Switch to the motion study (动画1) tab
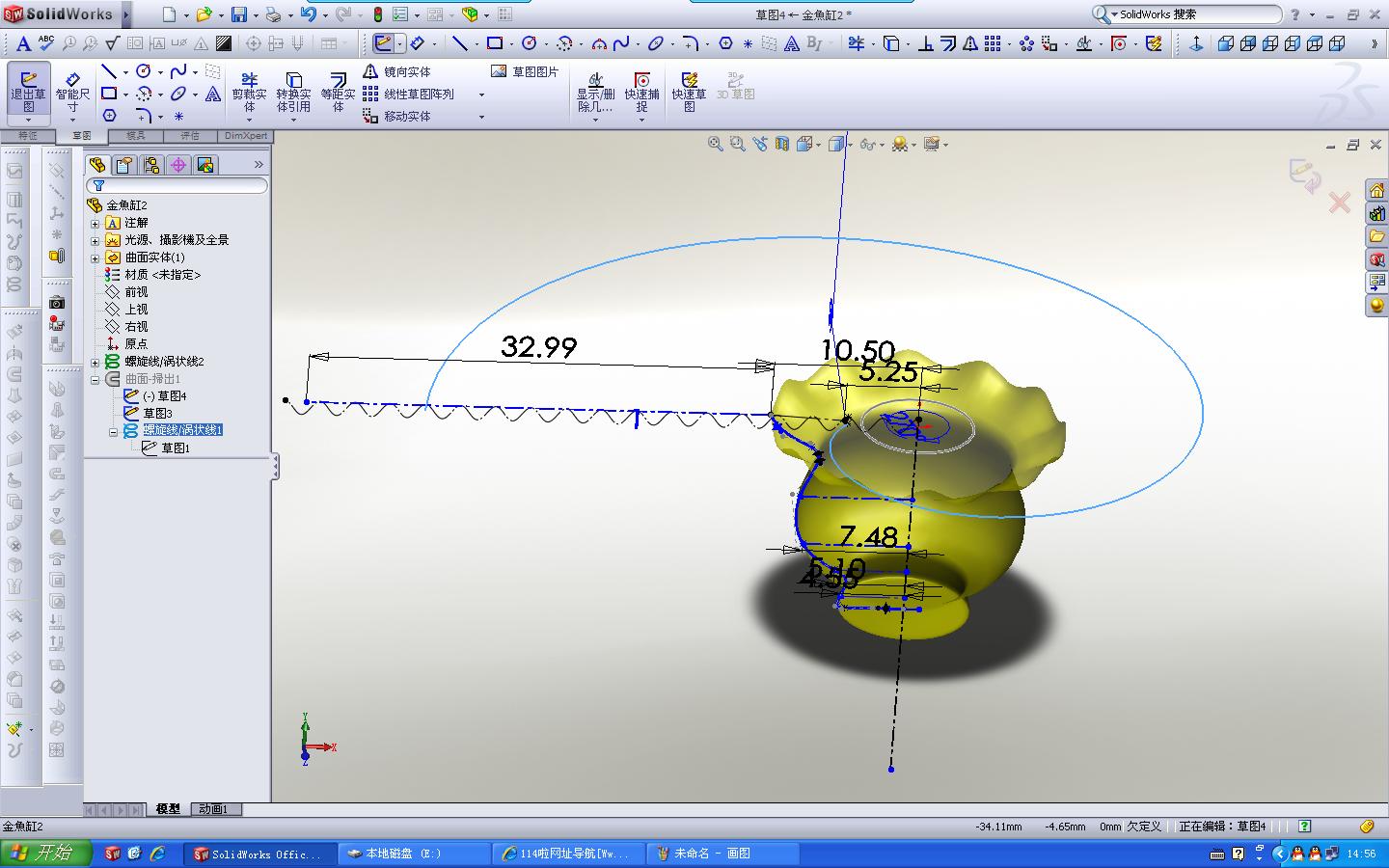The image size is (1389, 868). (x=214, y=809)
